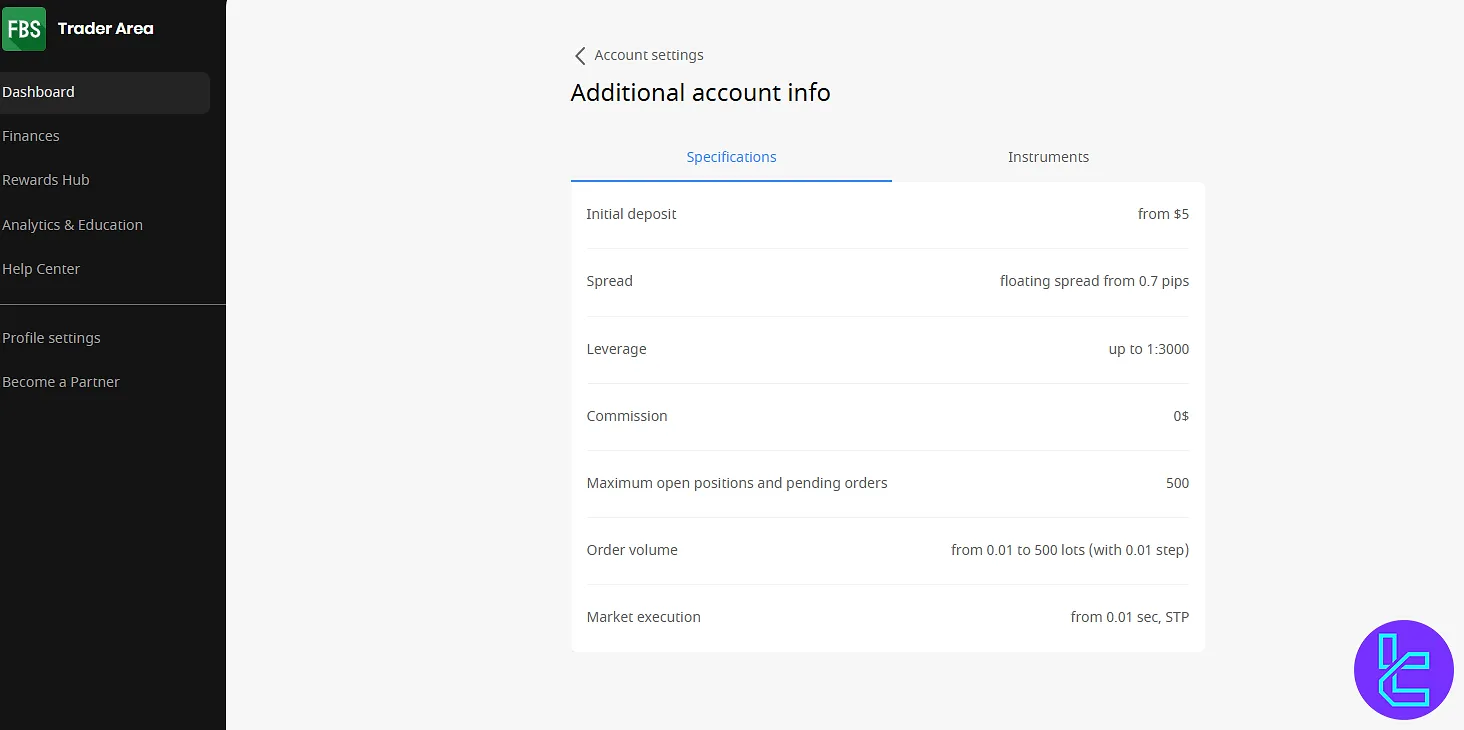This screenshot has width=1464, height=730.
Task: Click the back chevron arrow icon
Action: (x=580, y=56)
